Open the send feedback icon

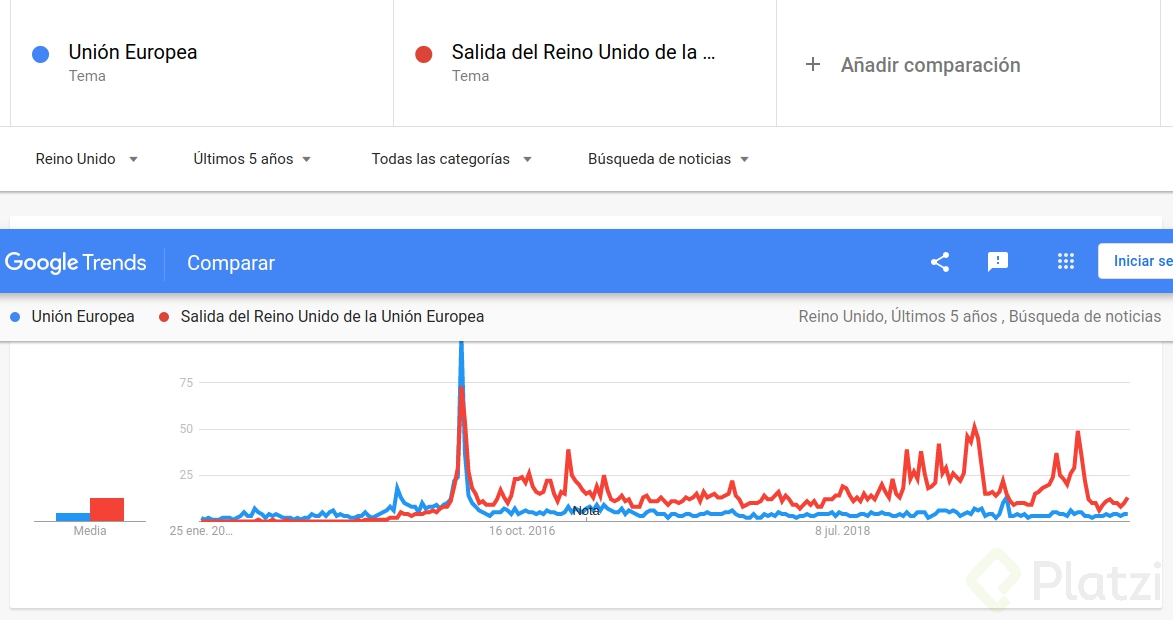(997, 262)
